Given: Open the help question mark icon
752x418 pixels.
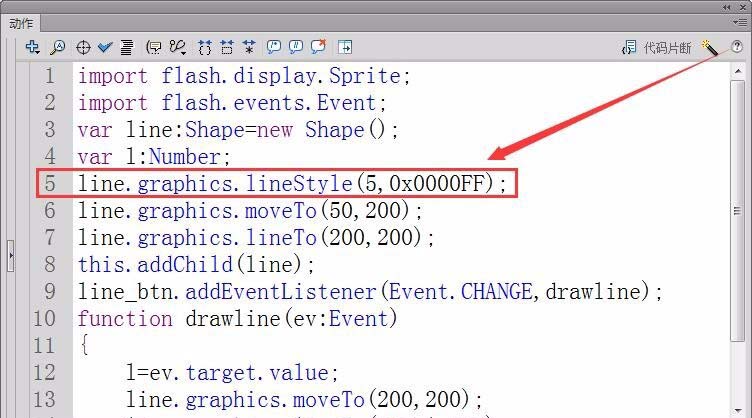Looking at the screenshot, I should (737, 46).
